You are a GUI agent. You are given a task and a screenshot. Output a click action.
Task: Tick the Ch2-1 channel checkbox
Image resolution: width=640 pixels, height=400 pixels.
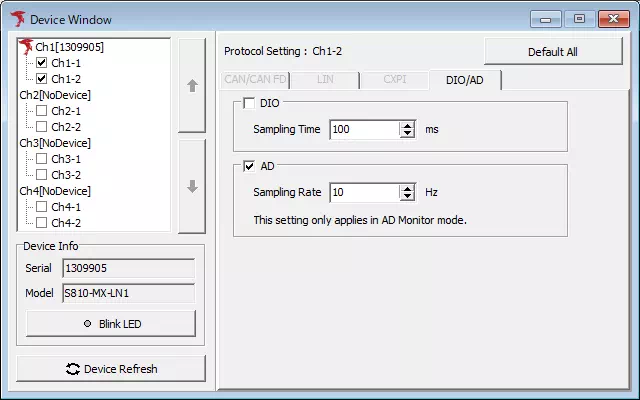(42, 111)
